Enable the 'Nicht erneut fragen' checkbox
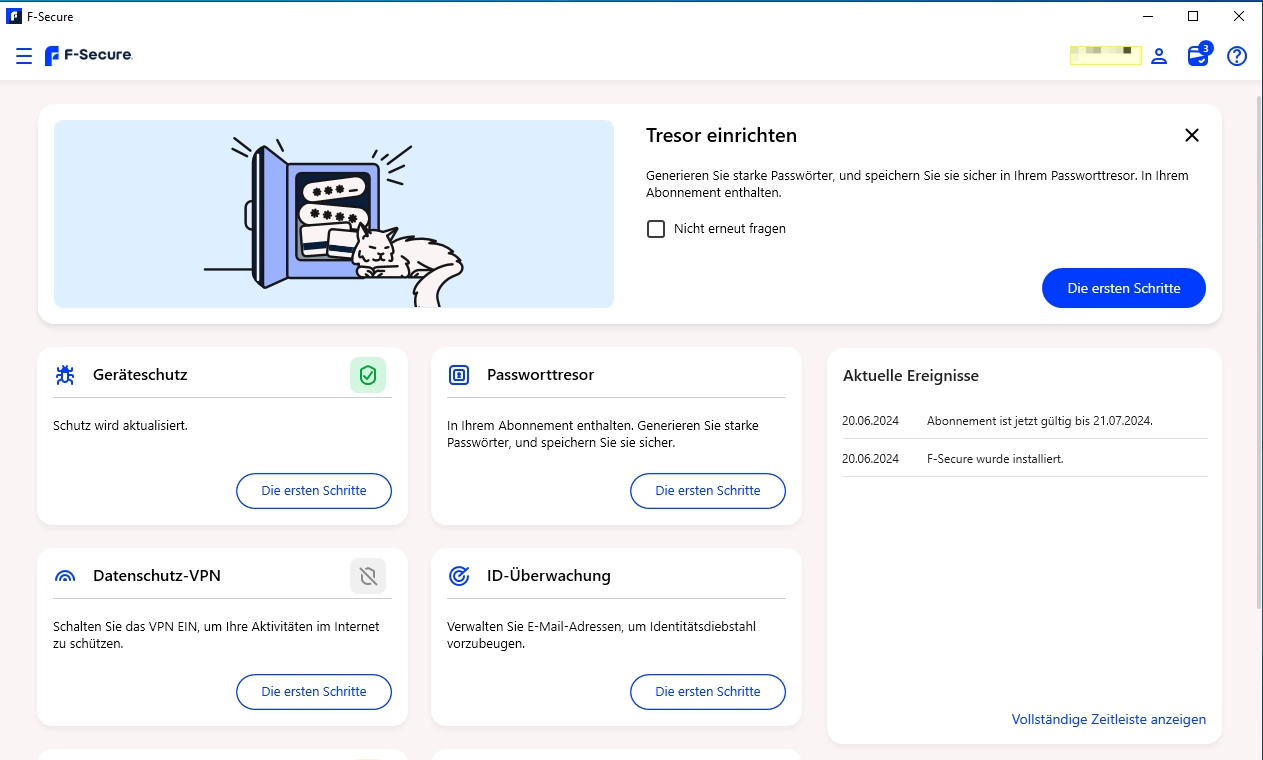The image size is (1263, 760). (656, 229)
